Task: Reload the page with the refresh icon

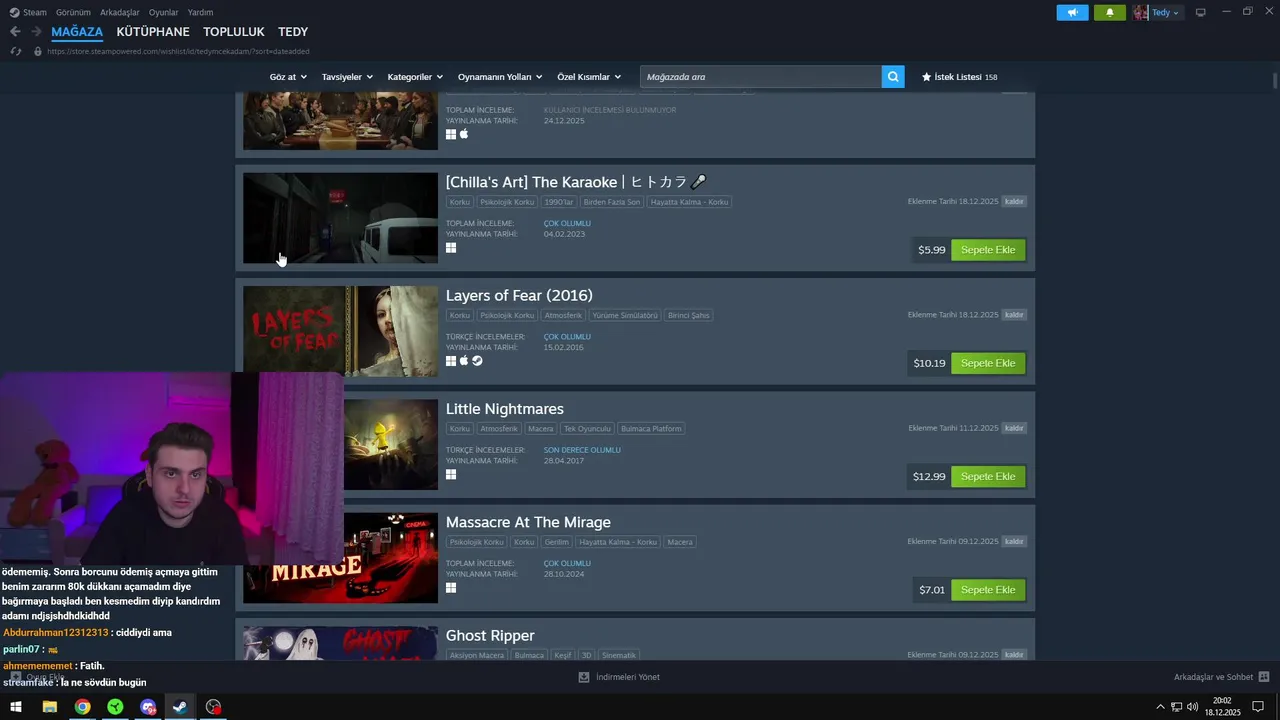Action: [16, 51]
